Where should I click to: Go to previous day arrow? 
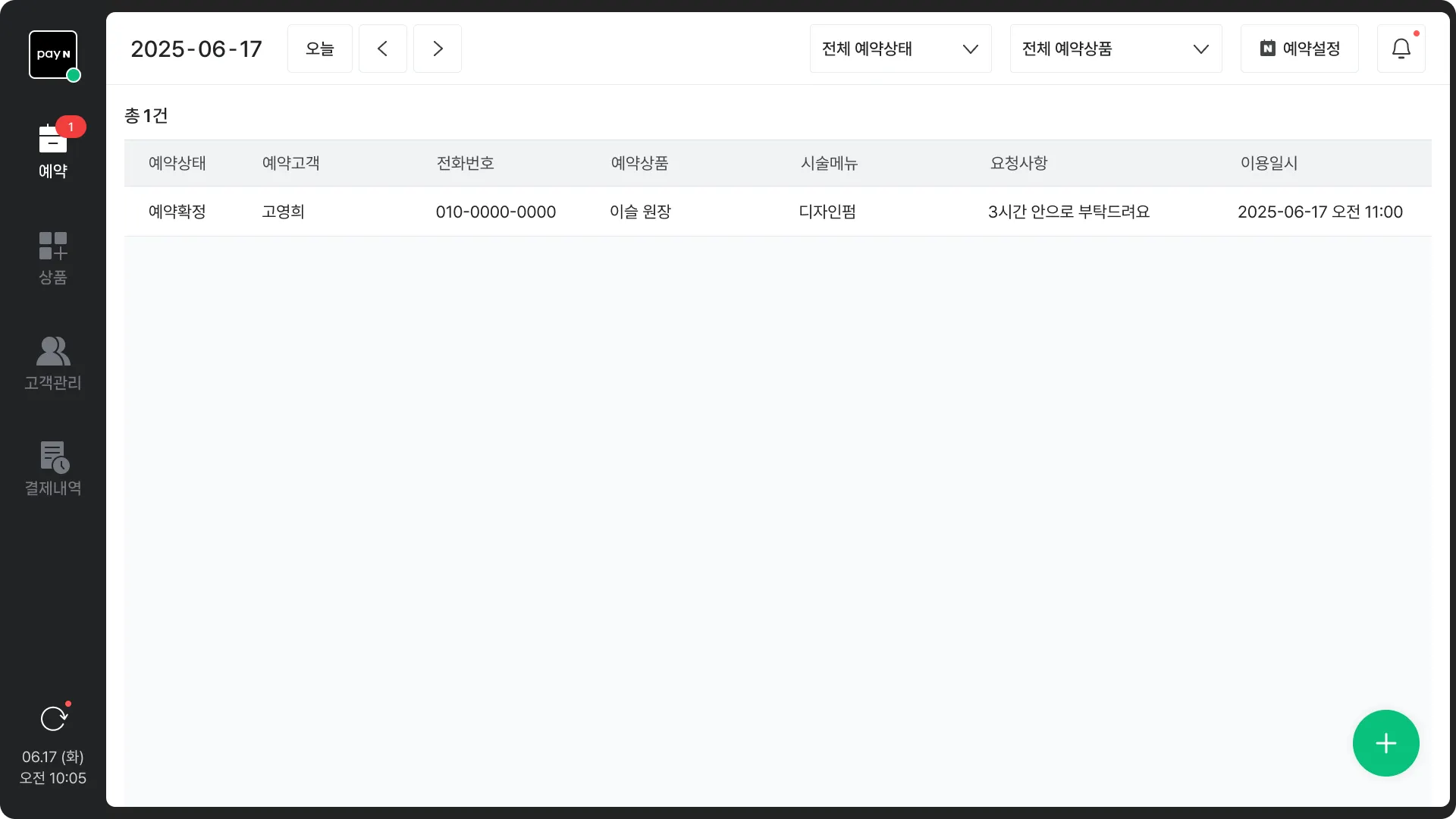(383, 49)
